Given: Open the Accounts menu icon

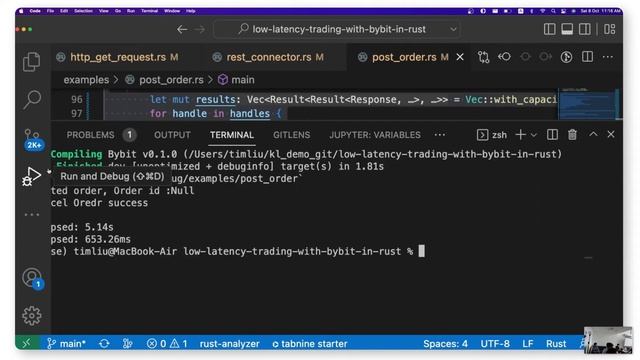Looking at the screenshot, I should coord(32,278).
